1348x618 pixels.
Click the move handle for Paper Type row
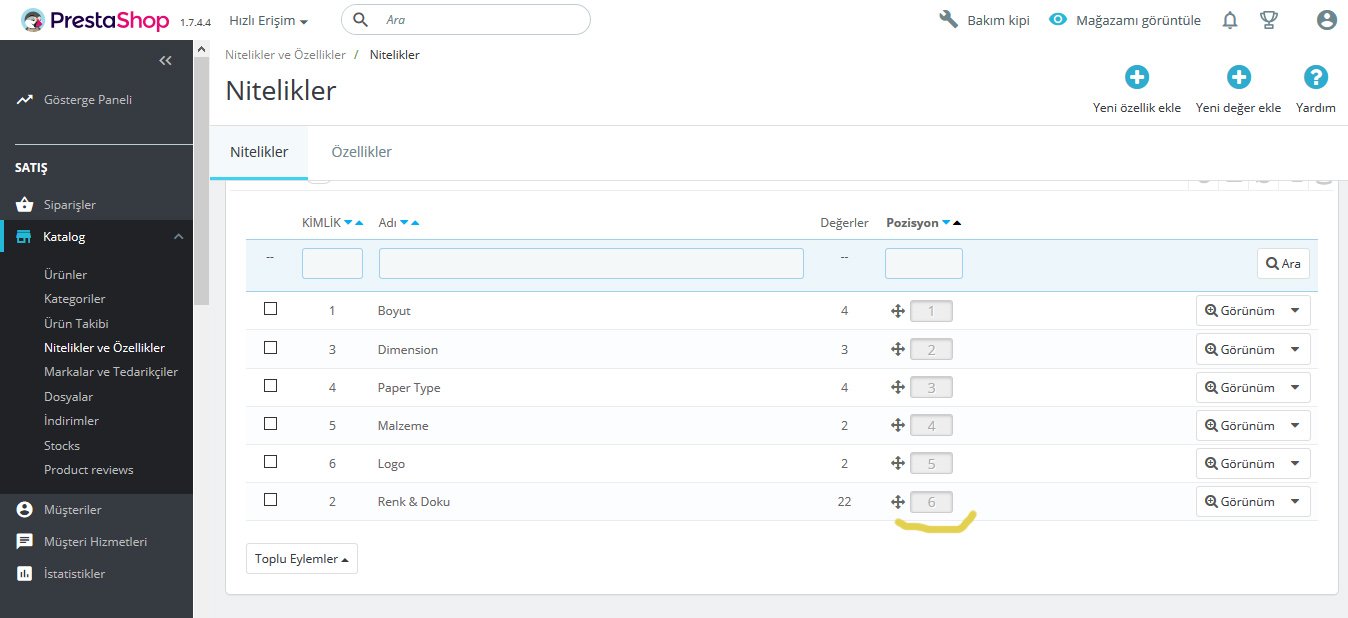click(898, 387)
